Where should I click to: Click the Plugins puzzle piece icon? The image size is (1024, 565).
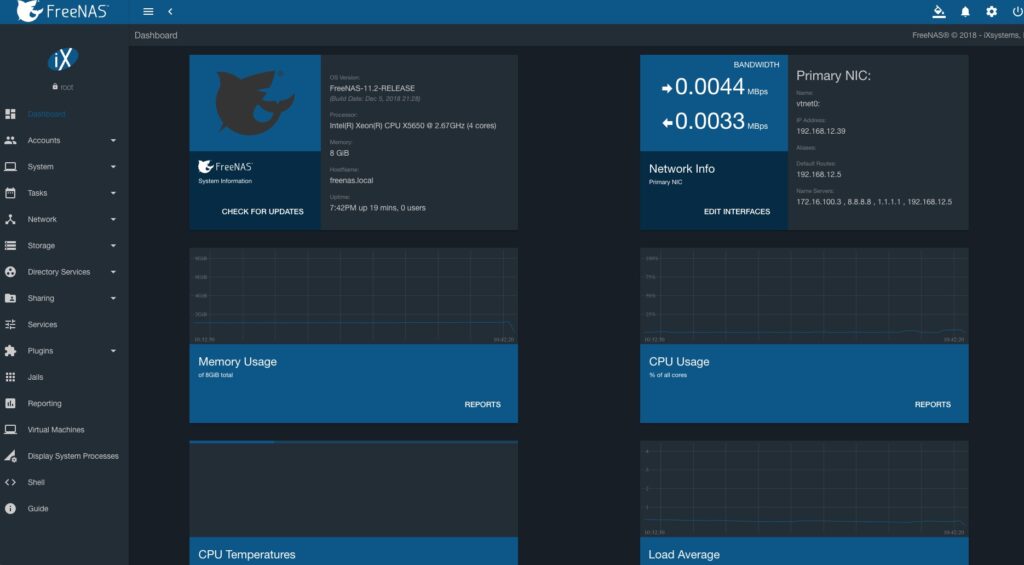10,351
